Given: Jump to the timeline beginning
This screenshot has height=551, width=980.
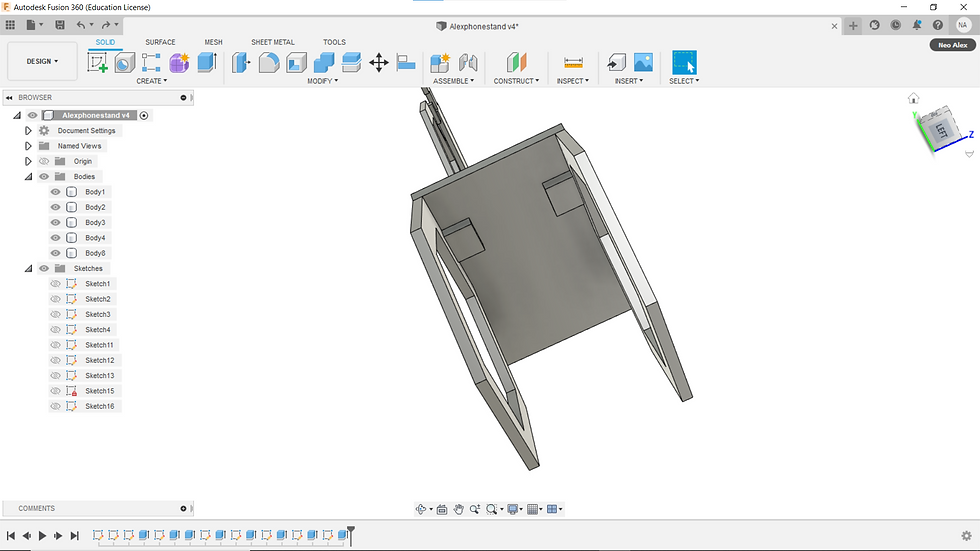Looking at the screenshot, I should (11, 535).
